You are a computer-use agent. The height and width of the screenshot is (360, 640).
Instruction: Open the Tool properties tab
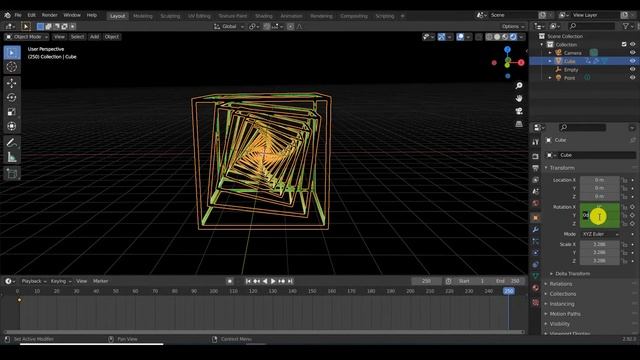click(536, 142)
